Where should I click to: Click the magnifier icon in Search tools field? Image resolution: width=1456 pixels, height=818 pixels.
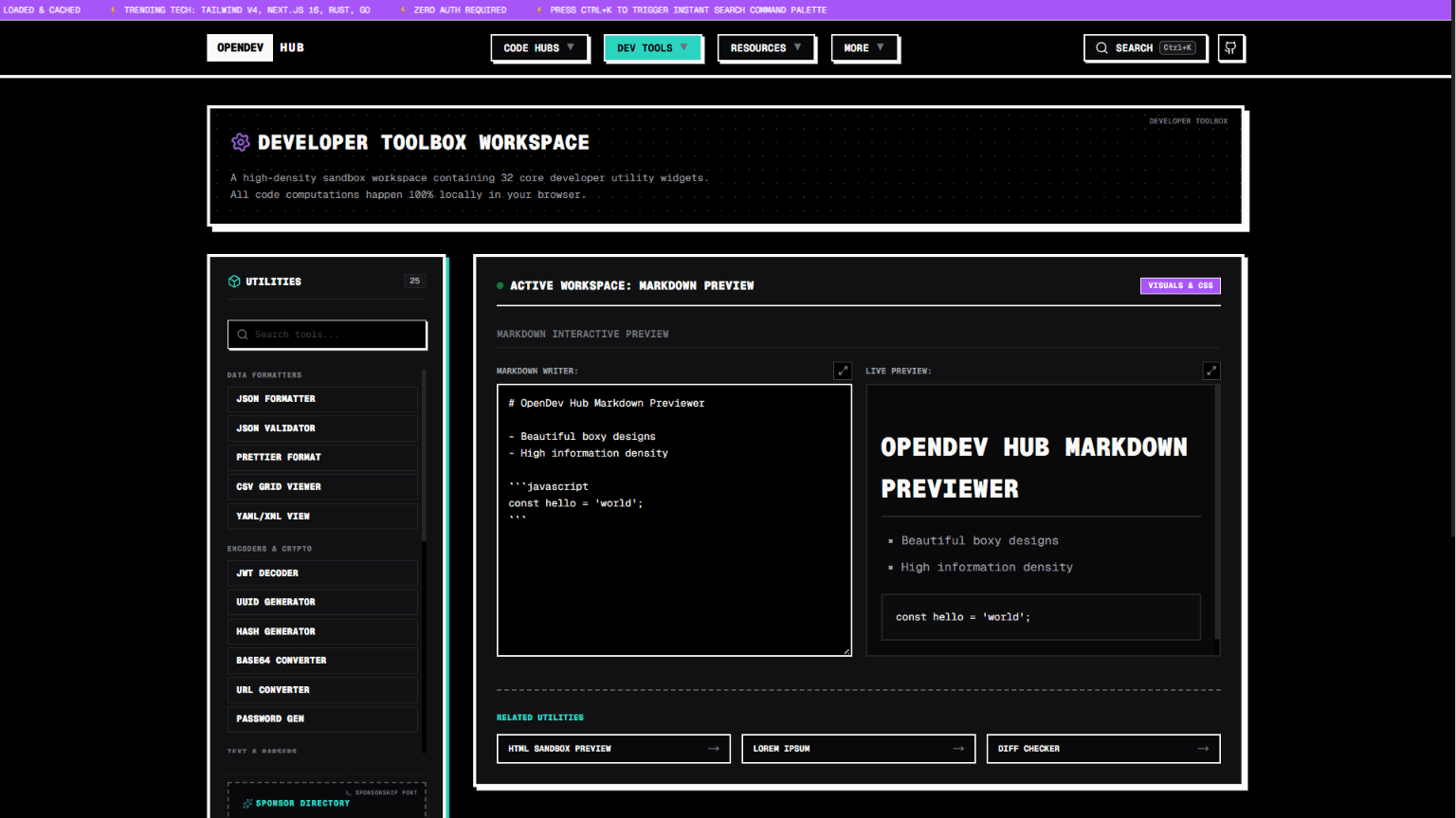pos(243,335)
